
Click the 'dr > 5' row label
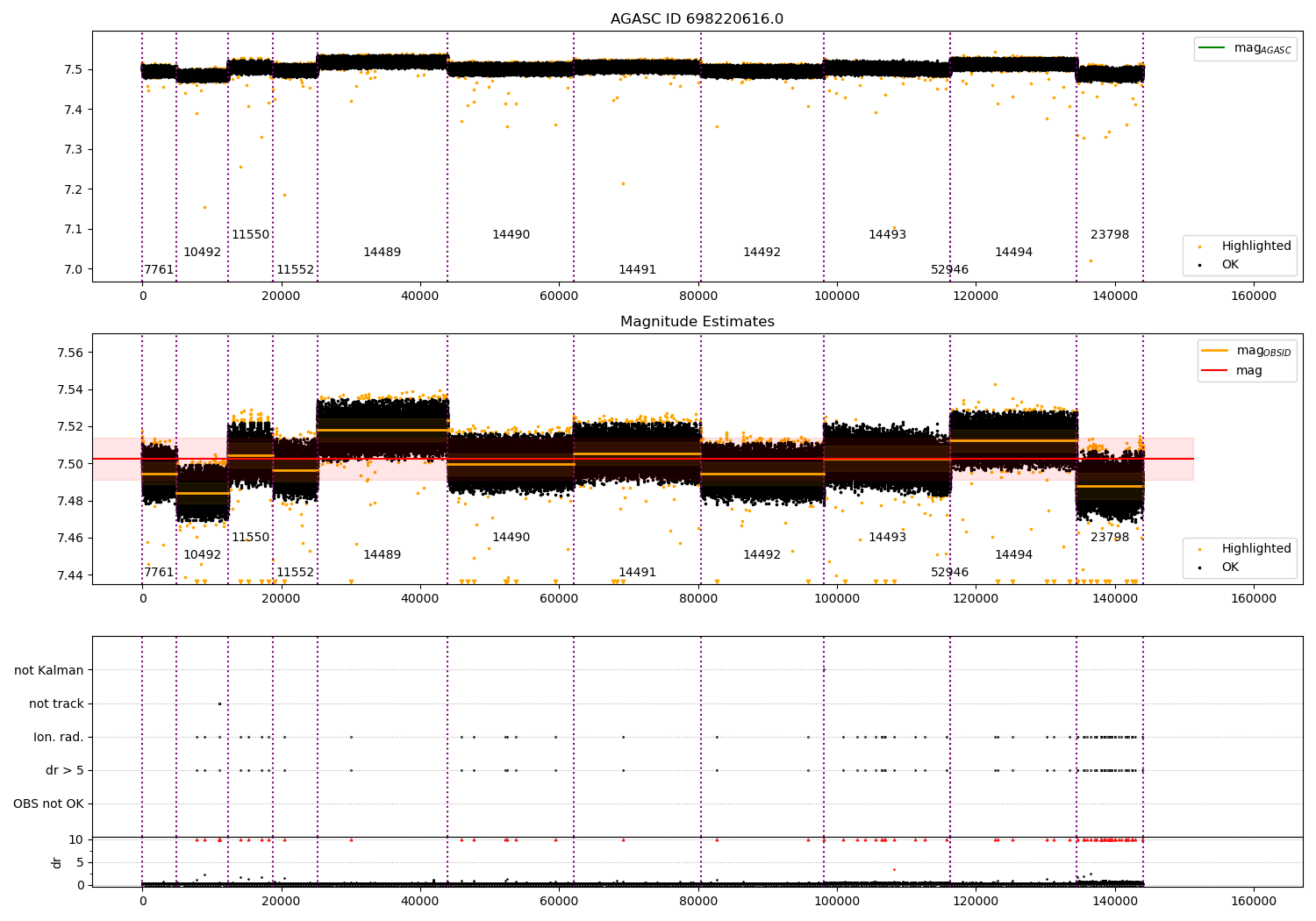click(x=65, y=770)
